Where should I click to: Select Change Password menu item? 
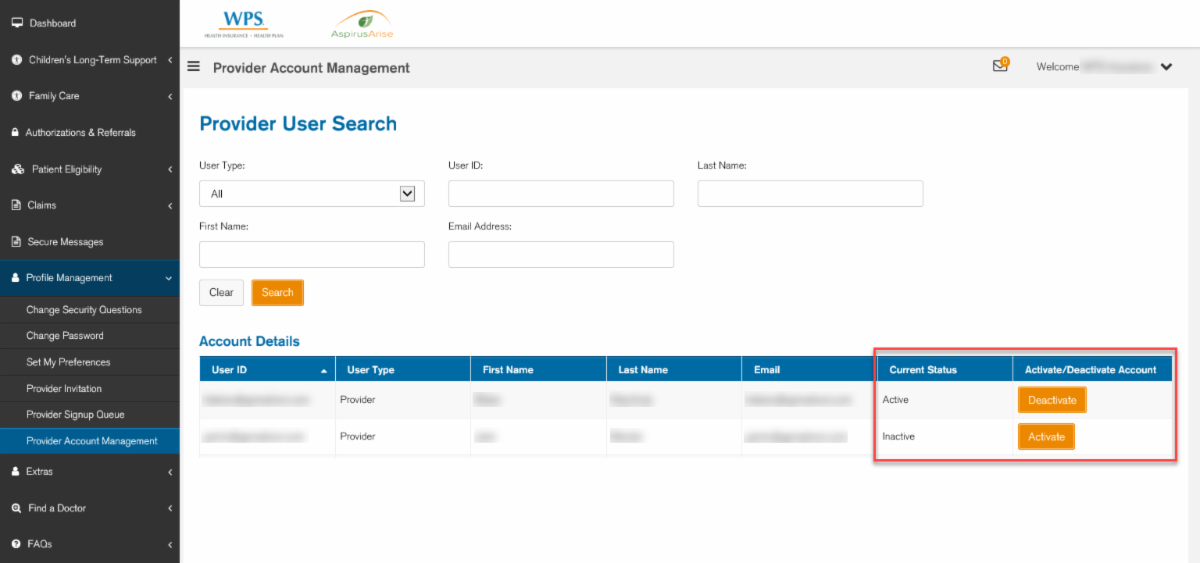tap(65, 336)
